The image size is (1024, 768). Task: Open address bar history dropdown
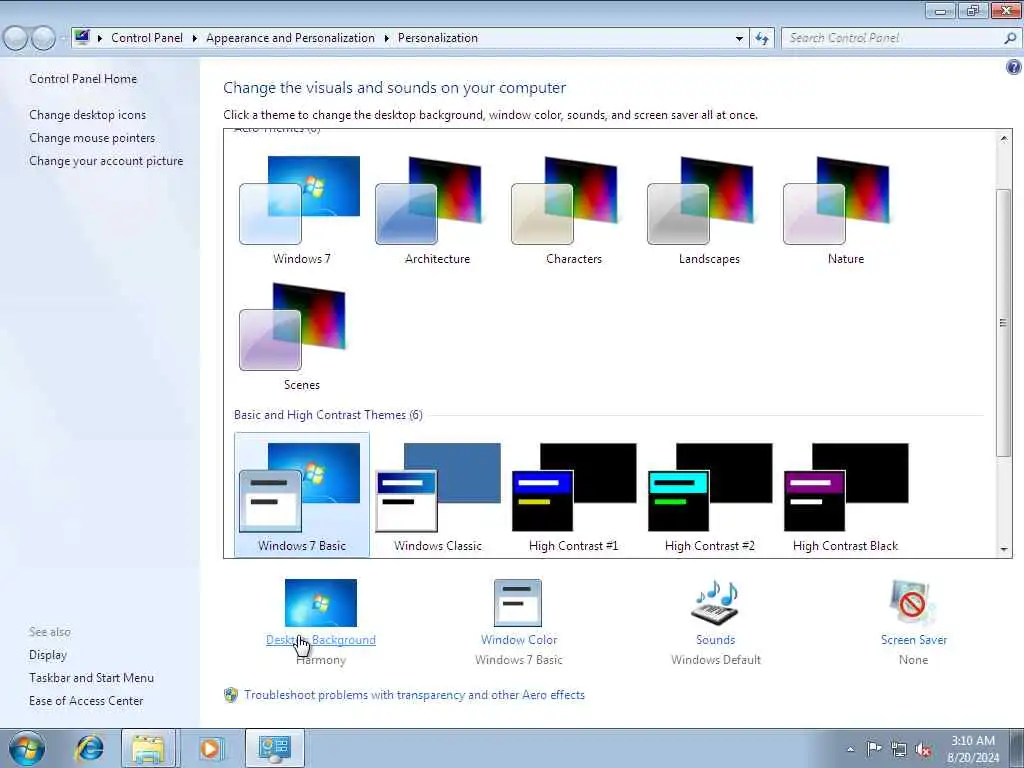739,38
